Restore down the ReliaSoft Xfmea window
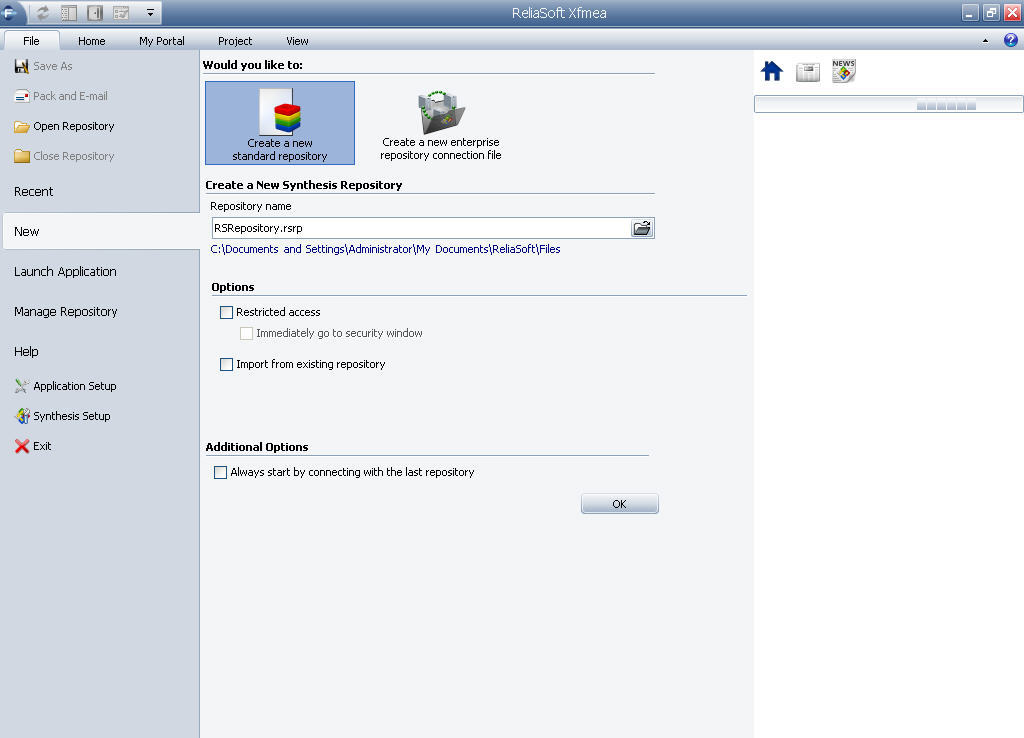The height and width of the screenshot is (738, 1024). pos(991,12)
